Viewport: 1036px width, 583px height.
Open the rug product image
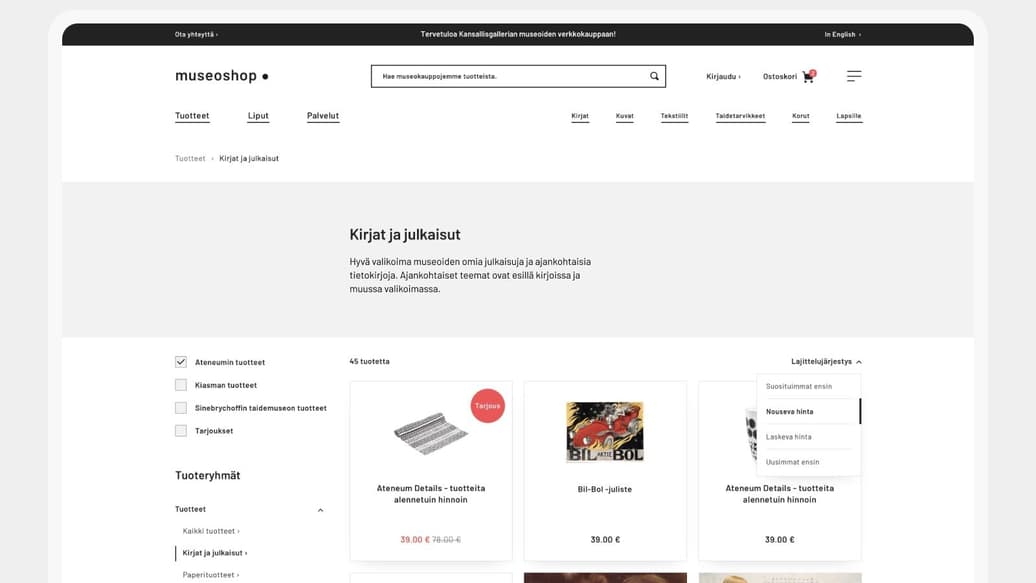tap(431, 433)
